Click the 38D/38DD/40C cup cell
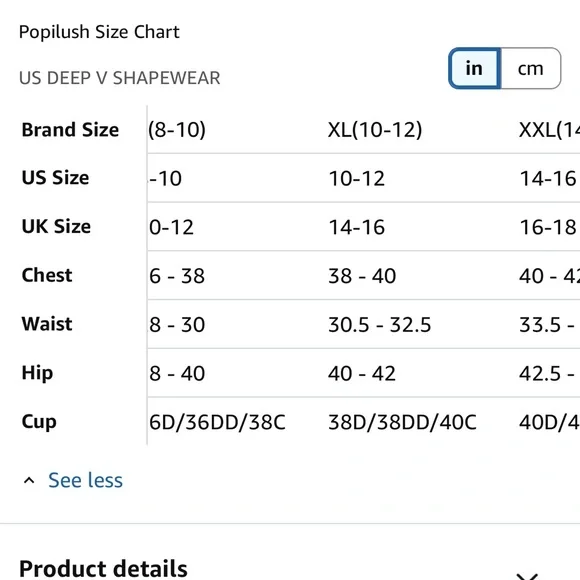Screen dimensions: 580x580 402,422
